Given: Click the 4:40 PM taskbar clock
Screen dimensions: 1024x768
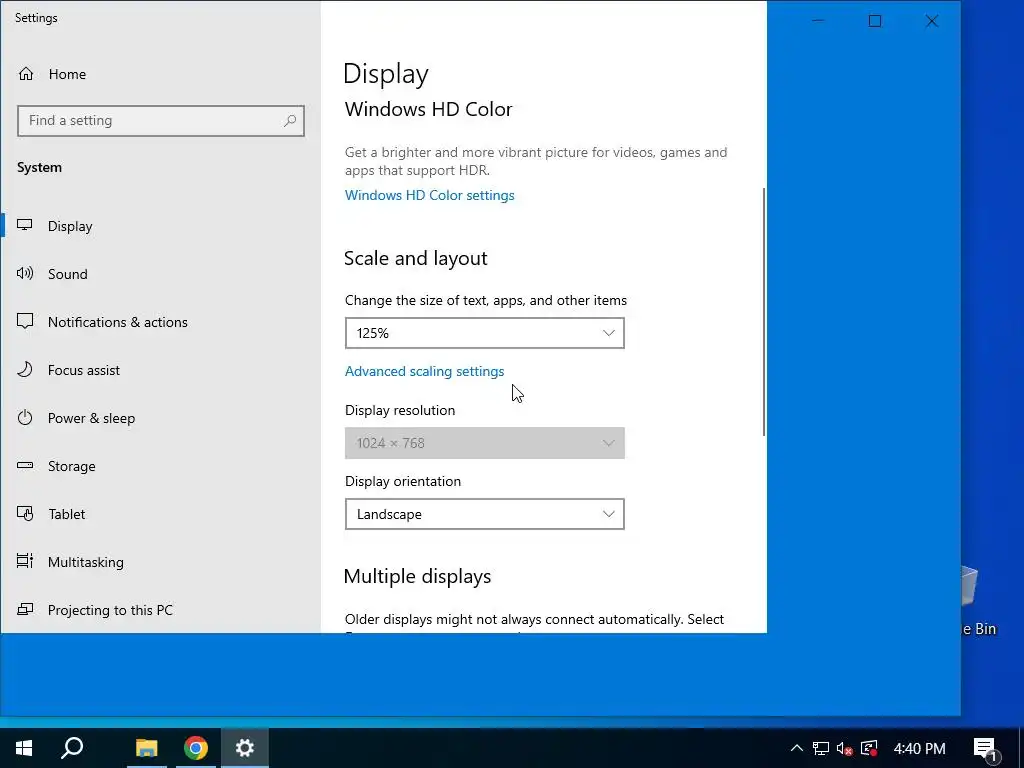Looking at the screenshot, I should [920, 748].
